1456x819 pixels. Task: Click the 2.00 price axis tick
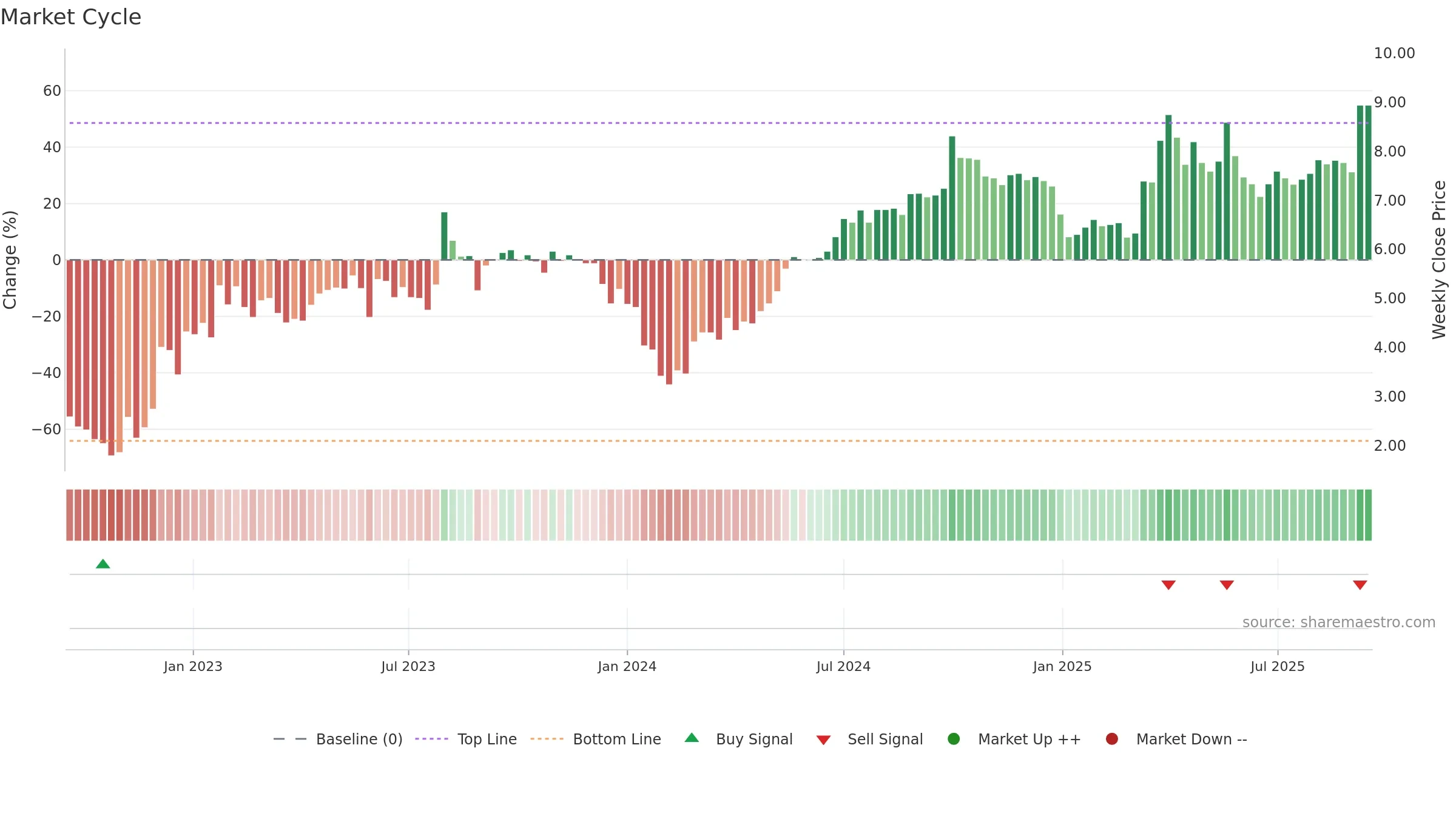1390,445
